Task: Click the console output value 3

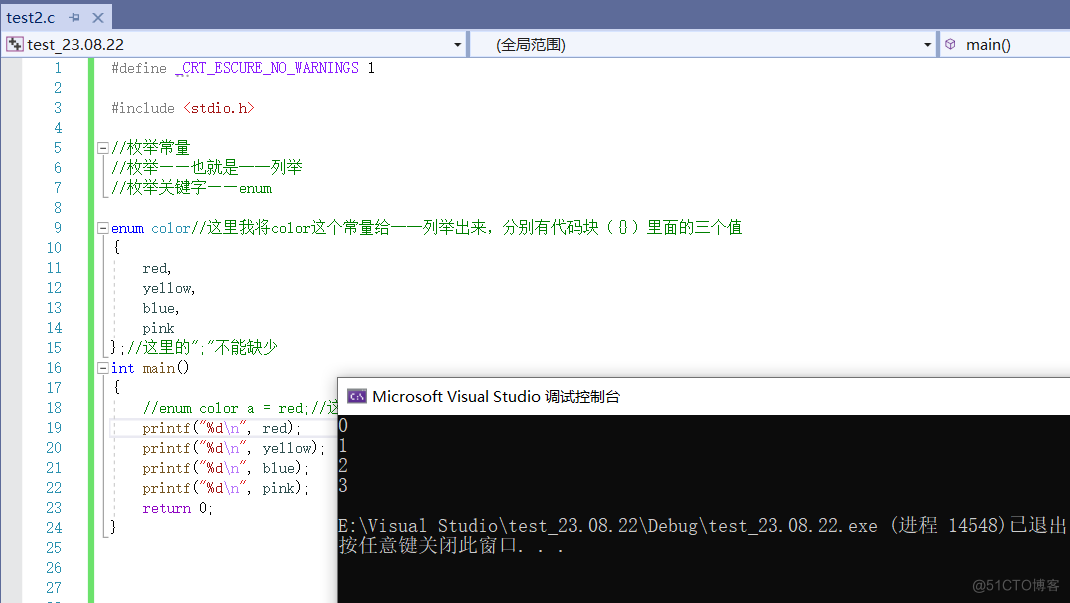Action: coord(343,486)
